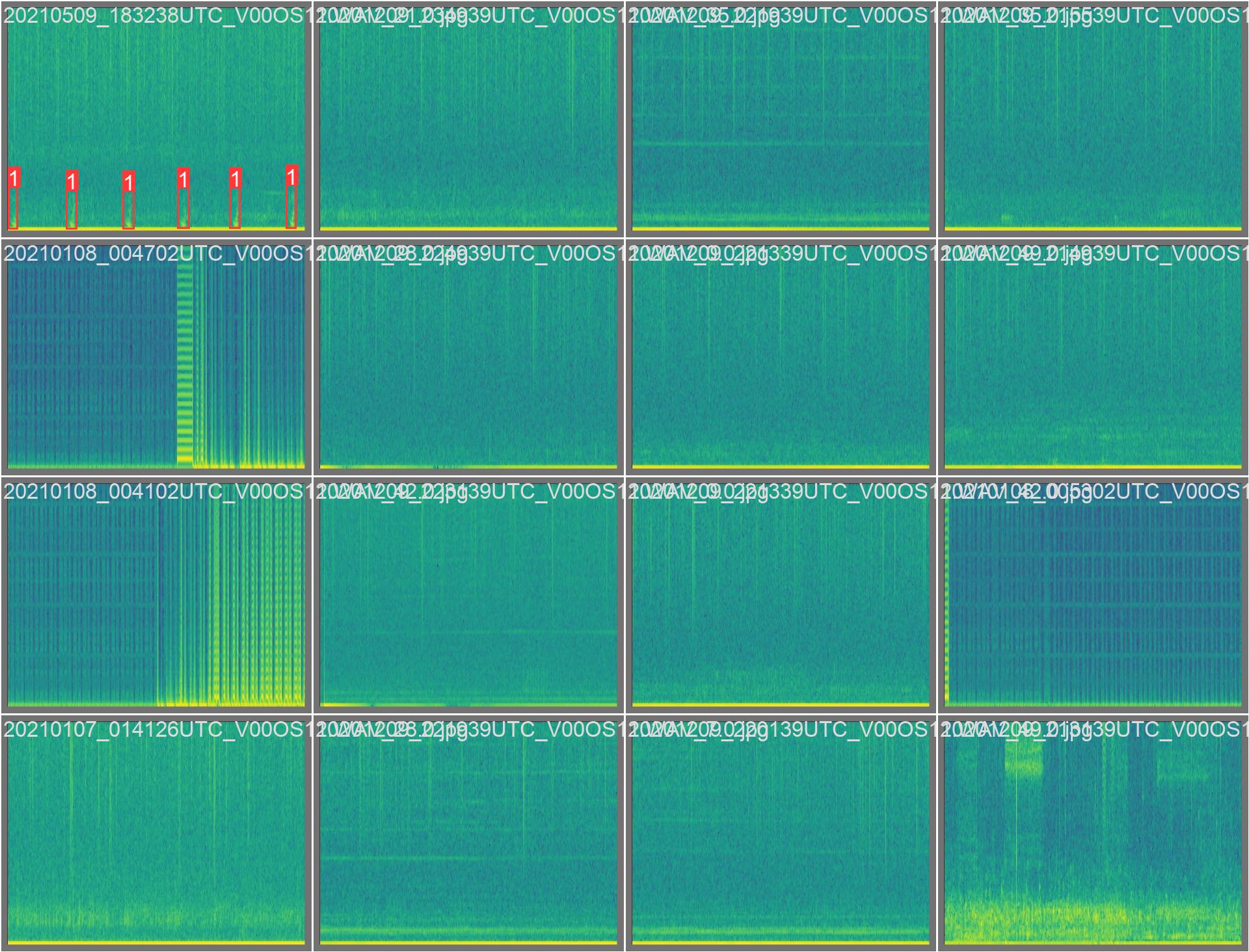1249x952 pixels.
Task: Click the rightmost red "1" annotation label
Action: coord(291,176)
